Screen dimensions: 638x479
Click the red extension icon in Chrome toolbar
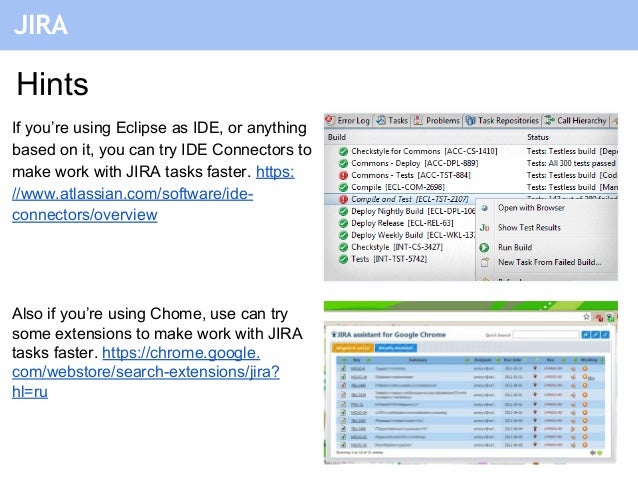(599, 318)
